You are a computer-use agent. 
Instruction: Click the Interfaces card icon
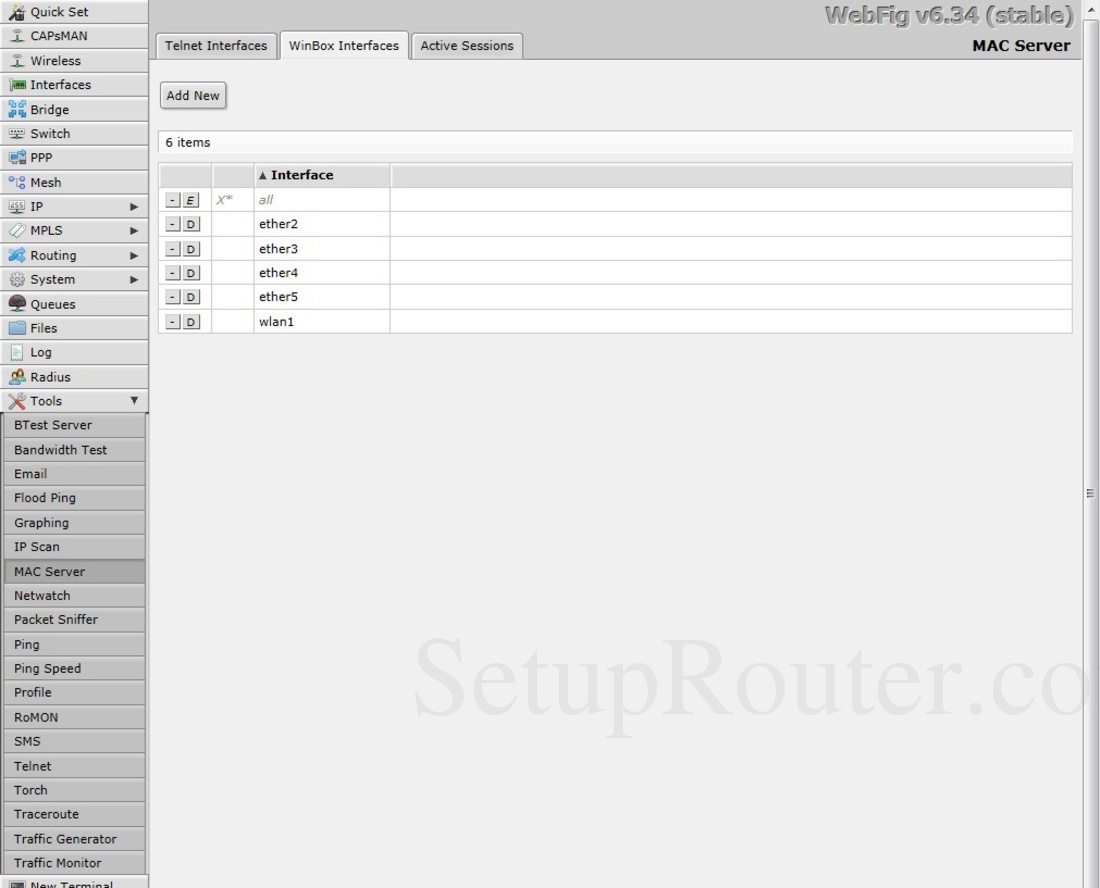(17, 85)
